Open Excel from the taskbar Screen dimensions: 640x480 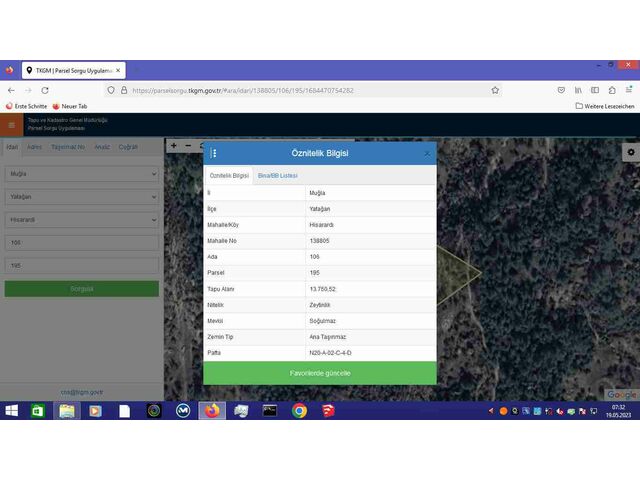click(x=37, y=410)
